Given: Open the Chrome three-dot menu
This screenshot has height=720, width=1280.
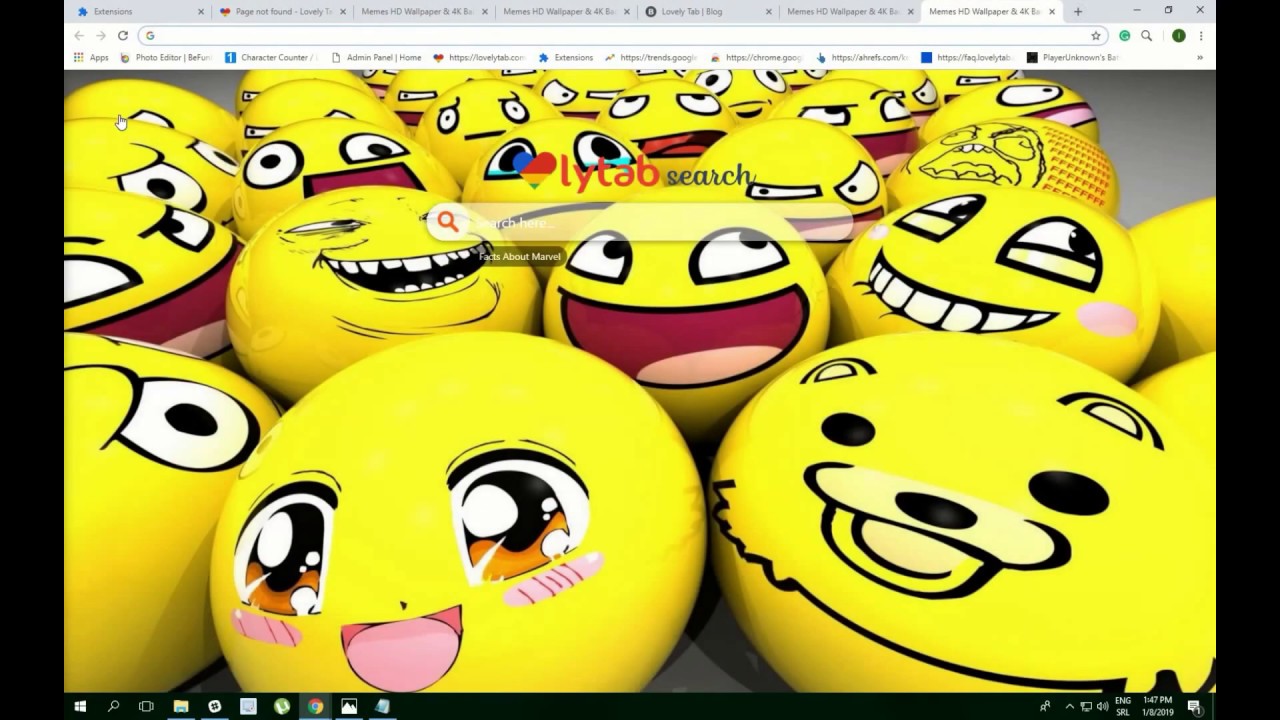Looking at the screenshot, I should coord(1201,35).
